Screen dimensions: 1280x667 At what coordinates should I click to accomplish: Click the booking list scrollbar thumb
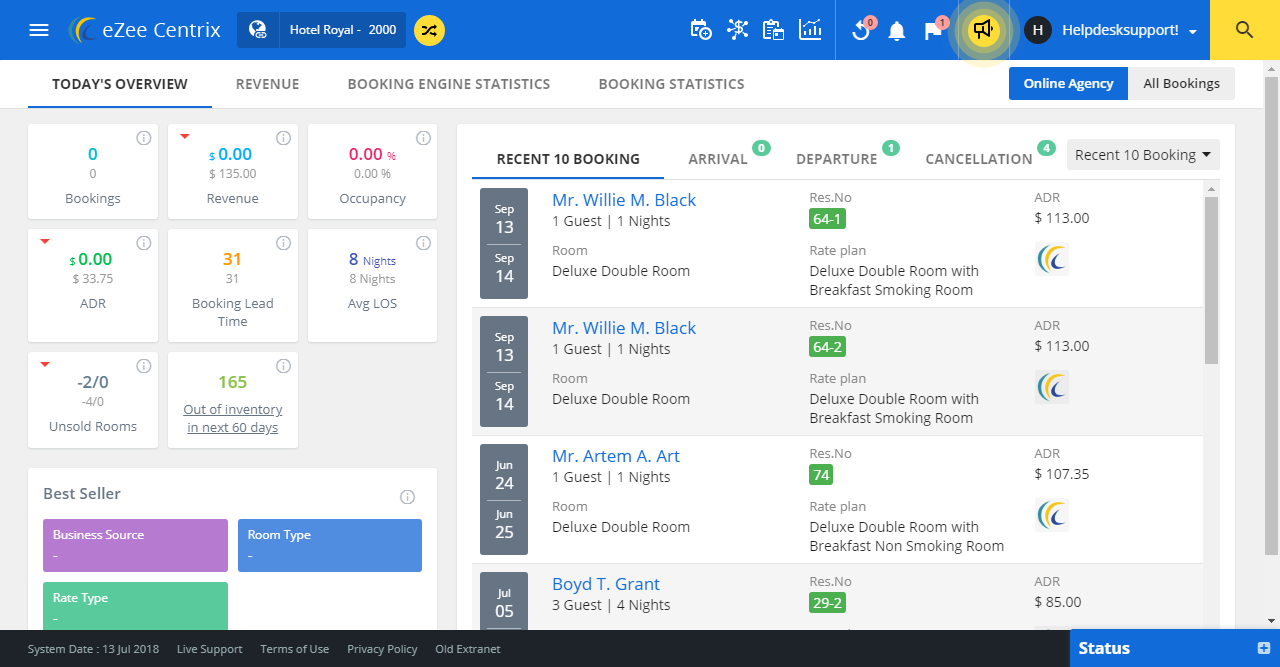[x=1212, y=280]
